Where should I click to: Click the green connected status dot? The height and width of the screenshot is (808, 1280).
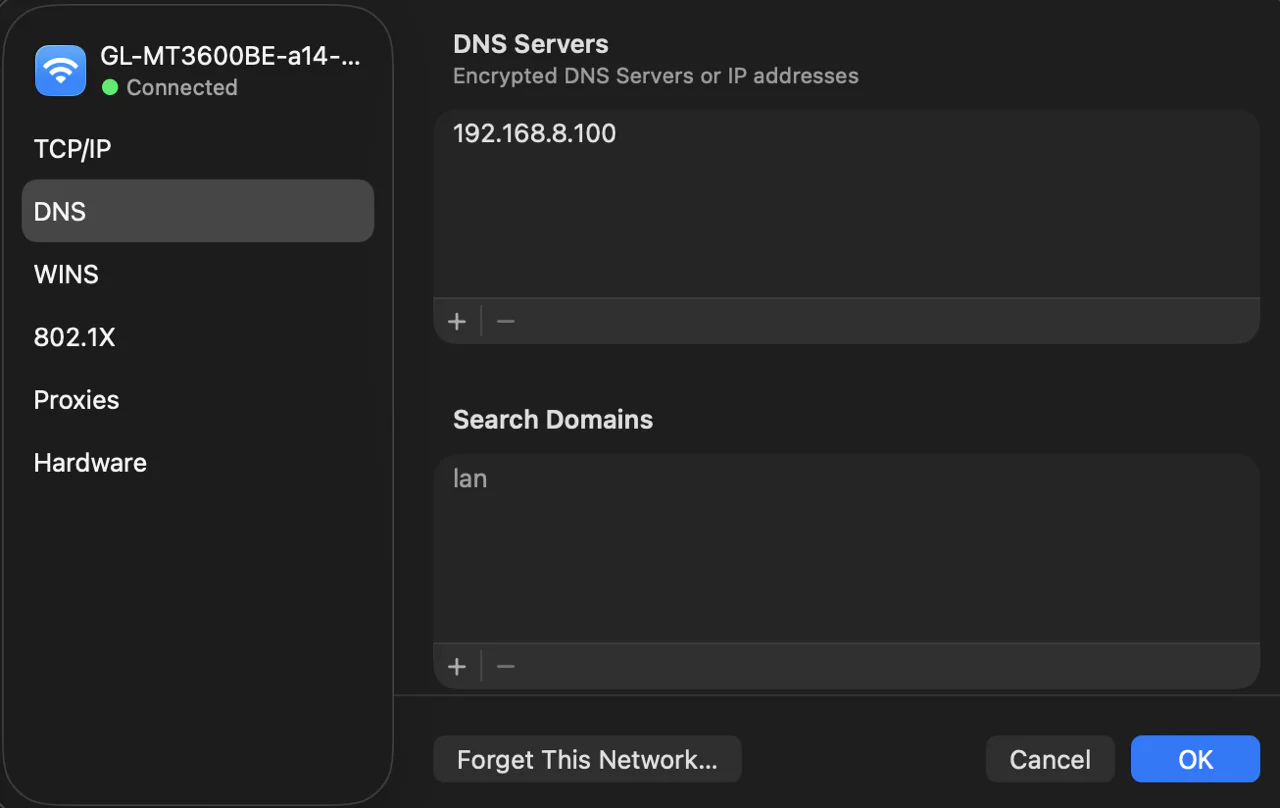pos(110,87)
